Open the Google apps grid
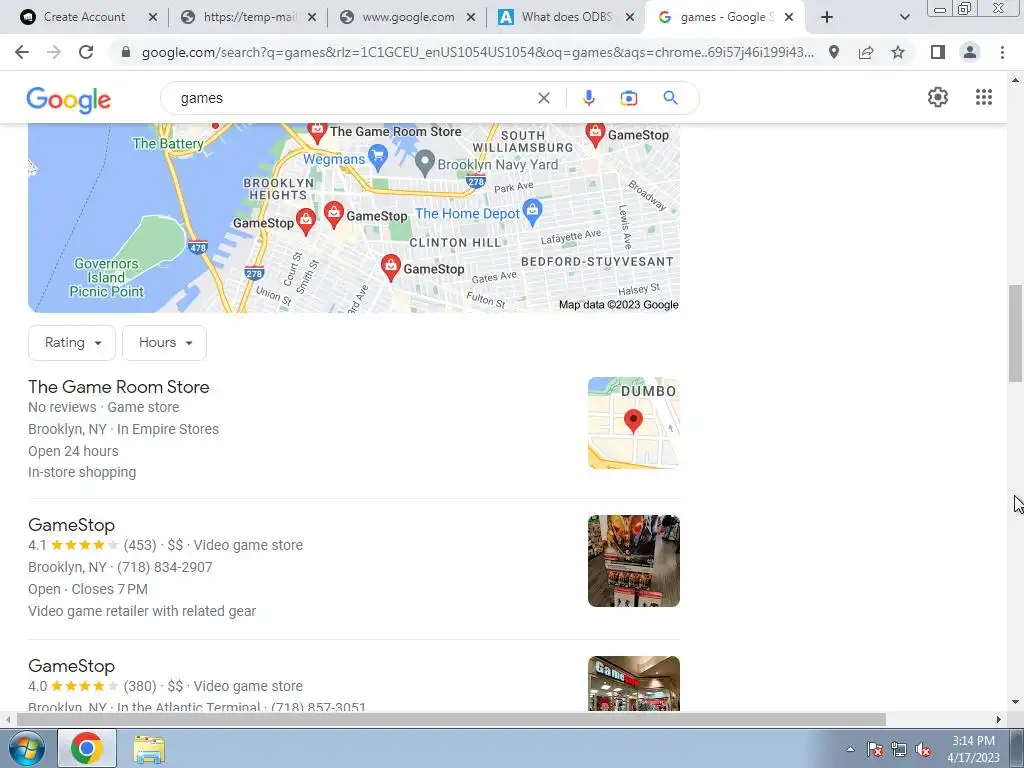This screenshot has height=768, width=1024. click(x=984, y=97)
